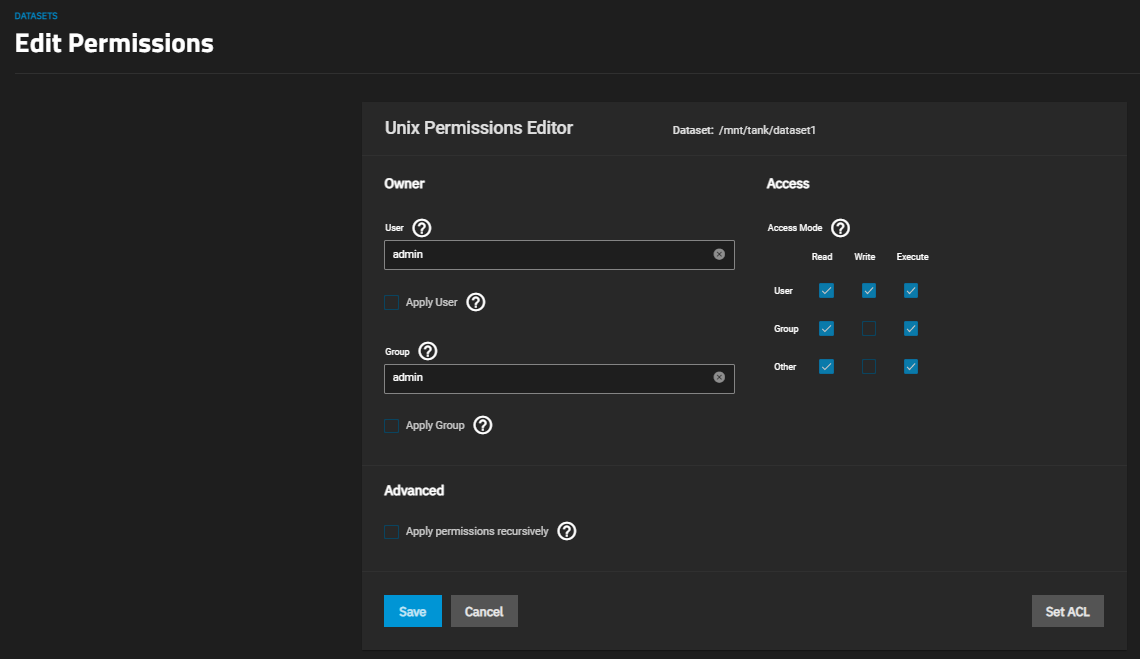Show help for Apply permissions recursively
The width and height of the screenshot is (1140, 659).
pyautogui.click(x=567, y=532)
